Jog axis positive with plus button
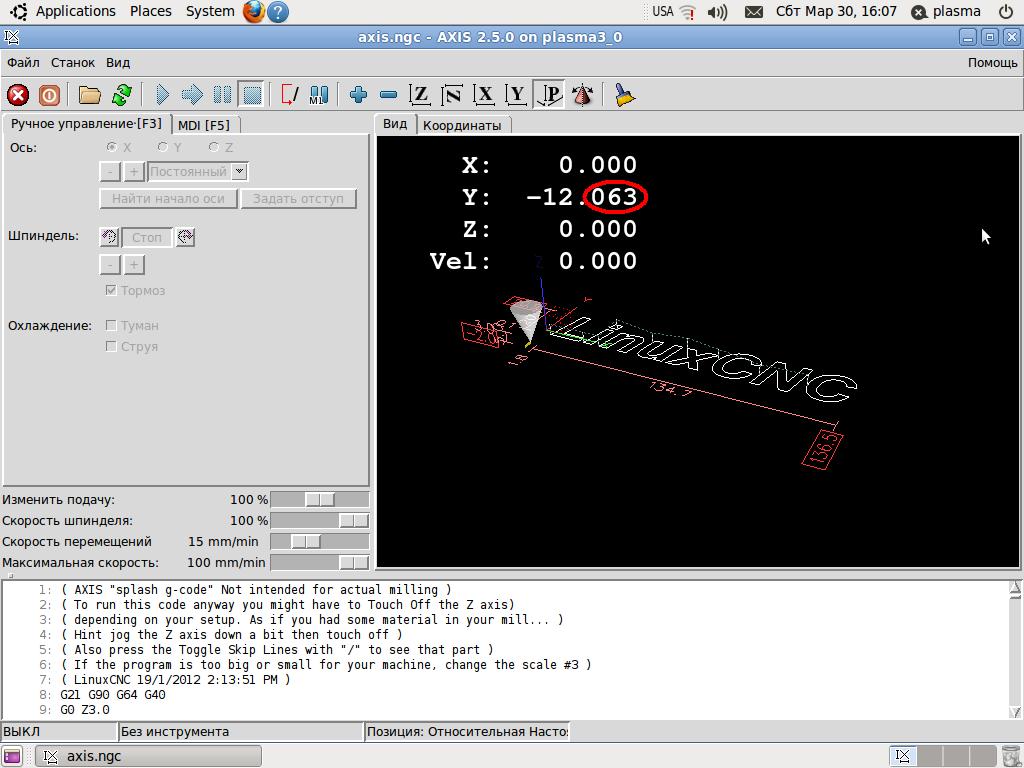This screenshot has width=1024, height=768. pyautogui.click(x=134, y=172)
